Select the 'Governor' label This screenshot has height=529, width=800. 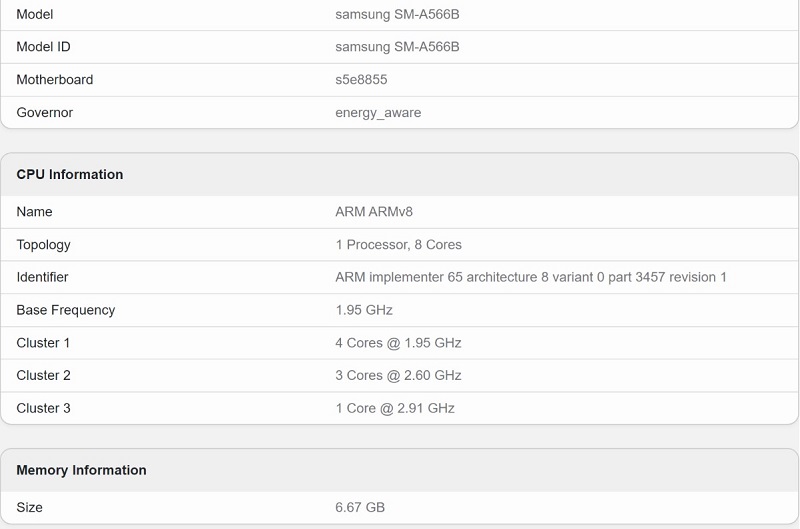(x=45, y=112)
